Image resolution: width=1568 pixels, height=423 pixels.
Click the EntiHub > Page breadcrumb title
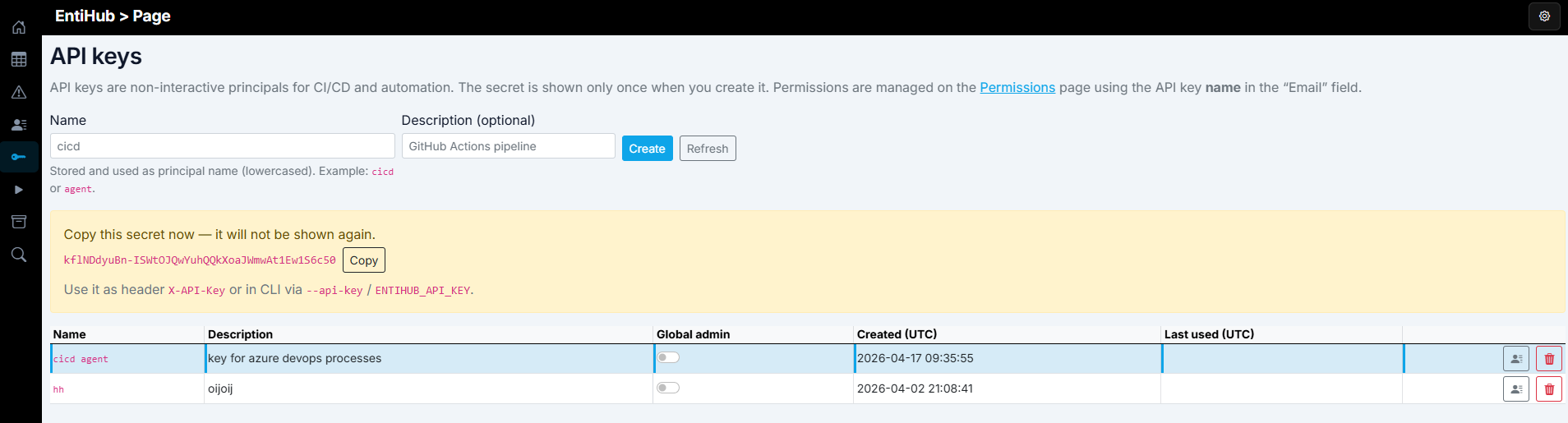pyautogui.click(x=113, y=16)
